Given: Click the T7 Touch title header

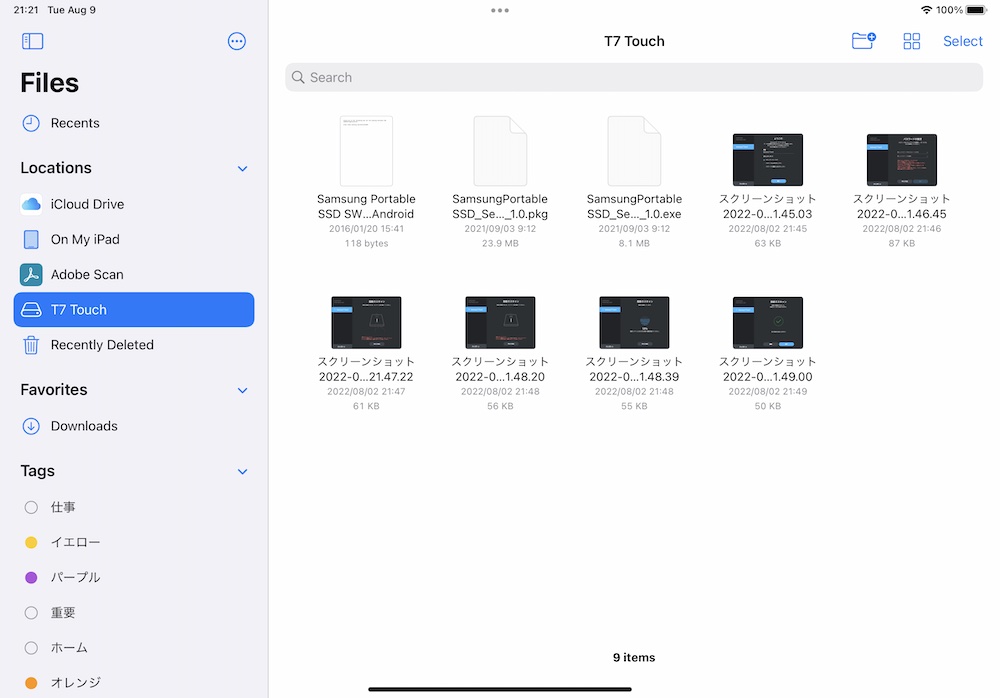Looking at the screenshot, I should 634,41.
